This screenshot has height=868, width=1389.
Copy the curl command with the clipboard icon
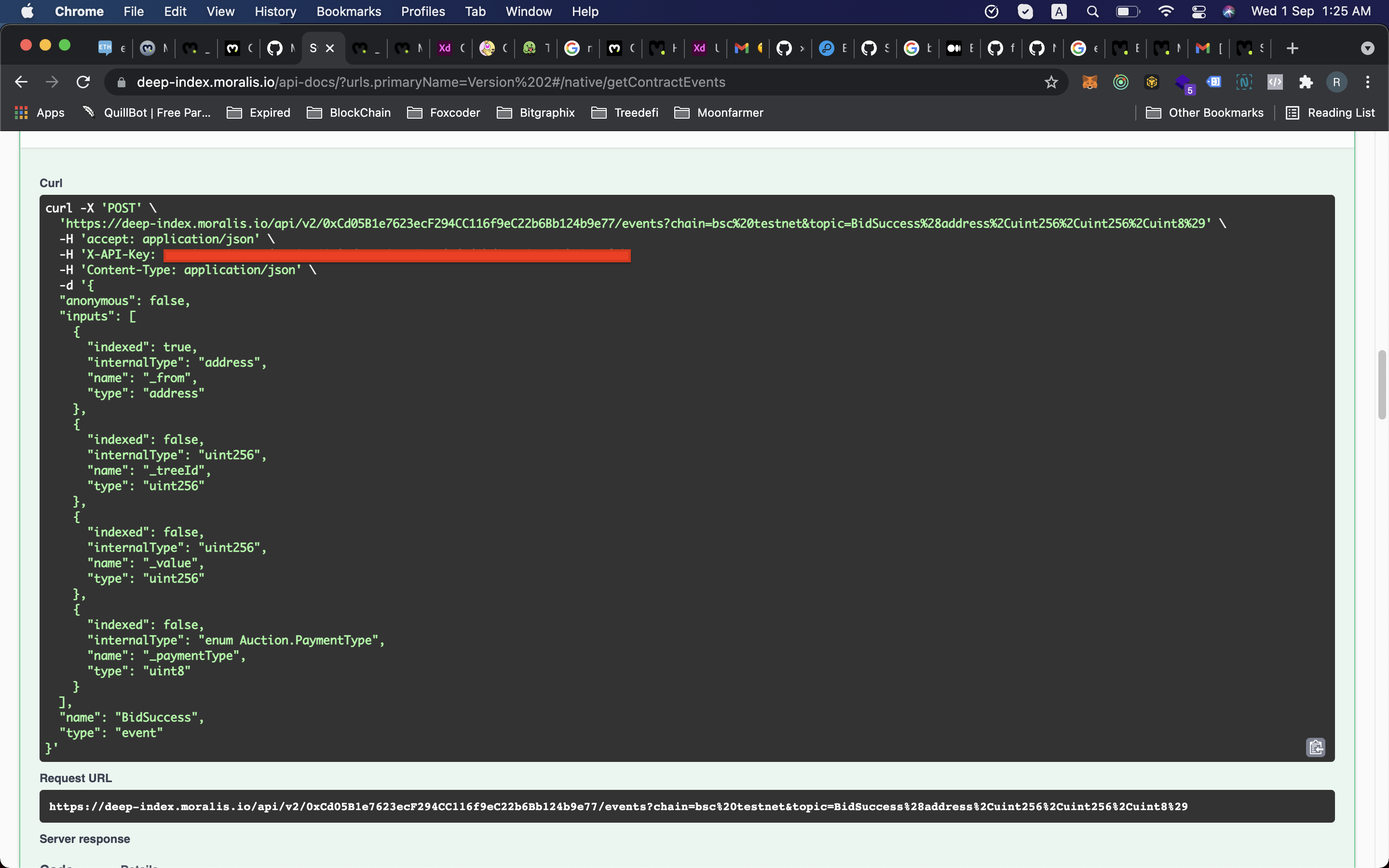(1316, 747)
